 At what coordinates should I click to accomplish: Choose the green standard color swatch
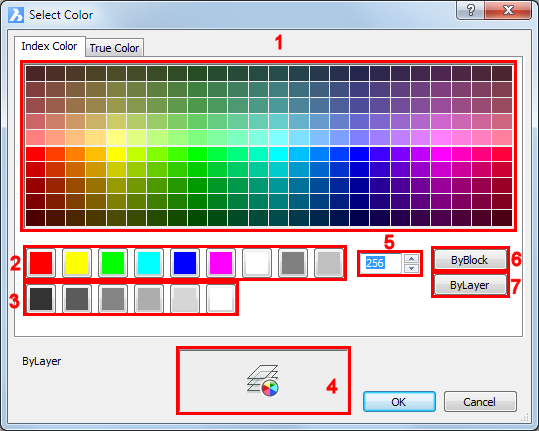113,263
